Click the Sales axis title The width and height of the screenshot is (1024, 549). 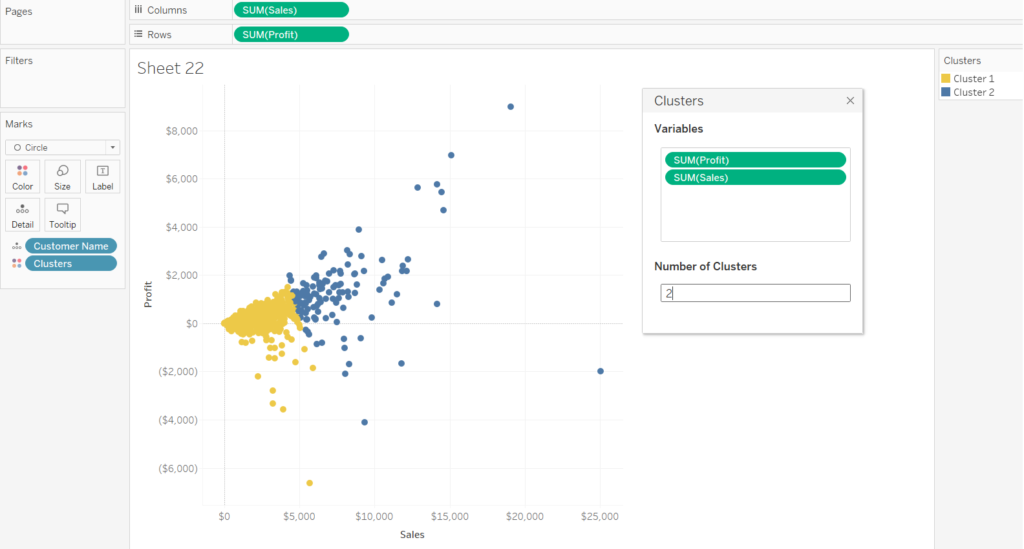coord(412,535)
